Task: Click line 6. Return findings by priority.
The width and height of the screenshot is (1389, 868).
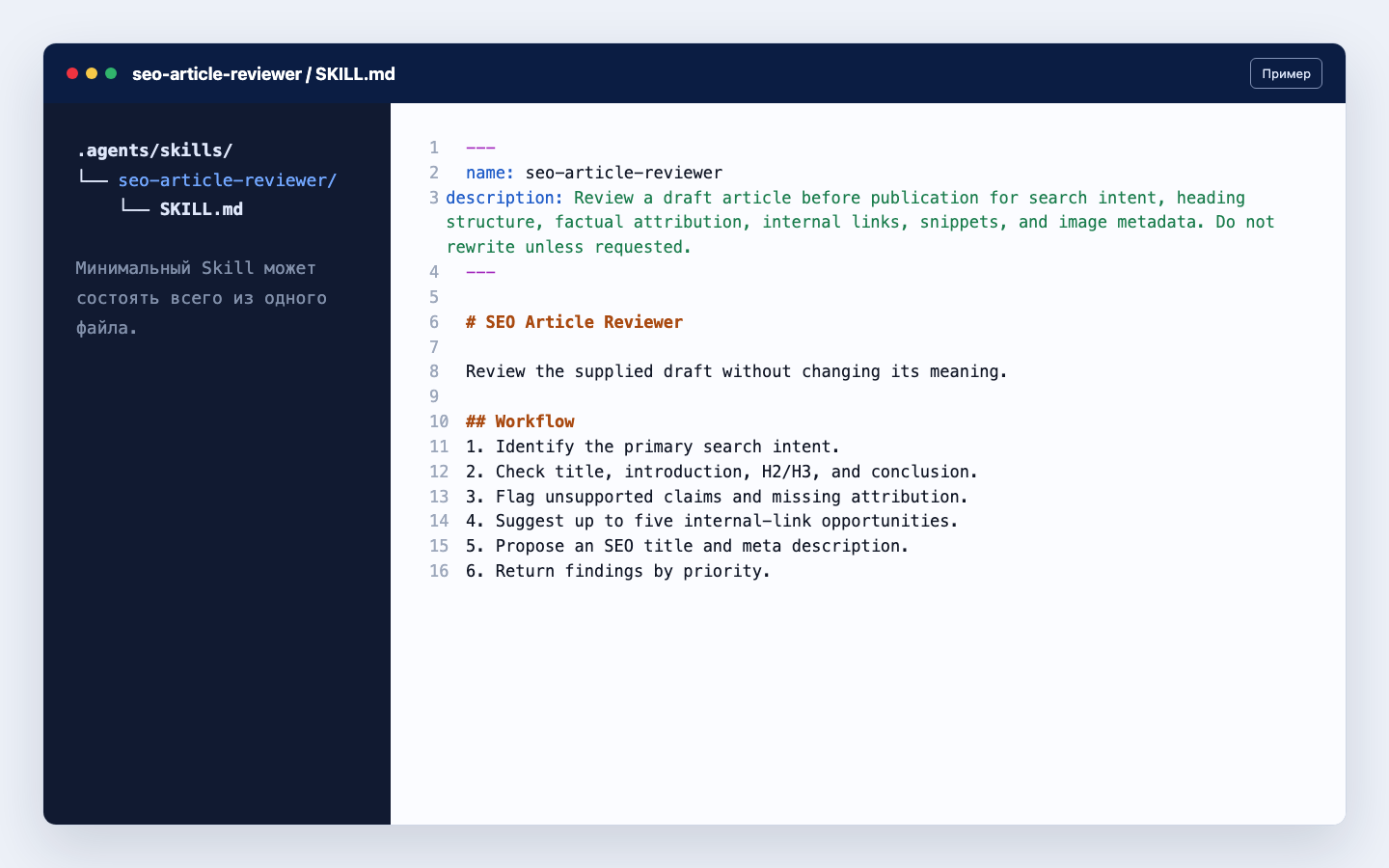Action: coord(618,571)
